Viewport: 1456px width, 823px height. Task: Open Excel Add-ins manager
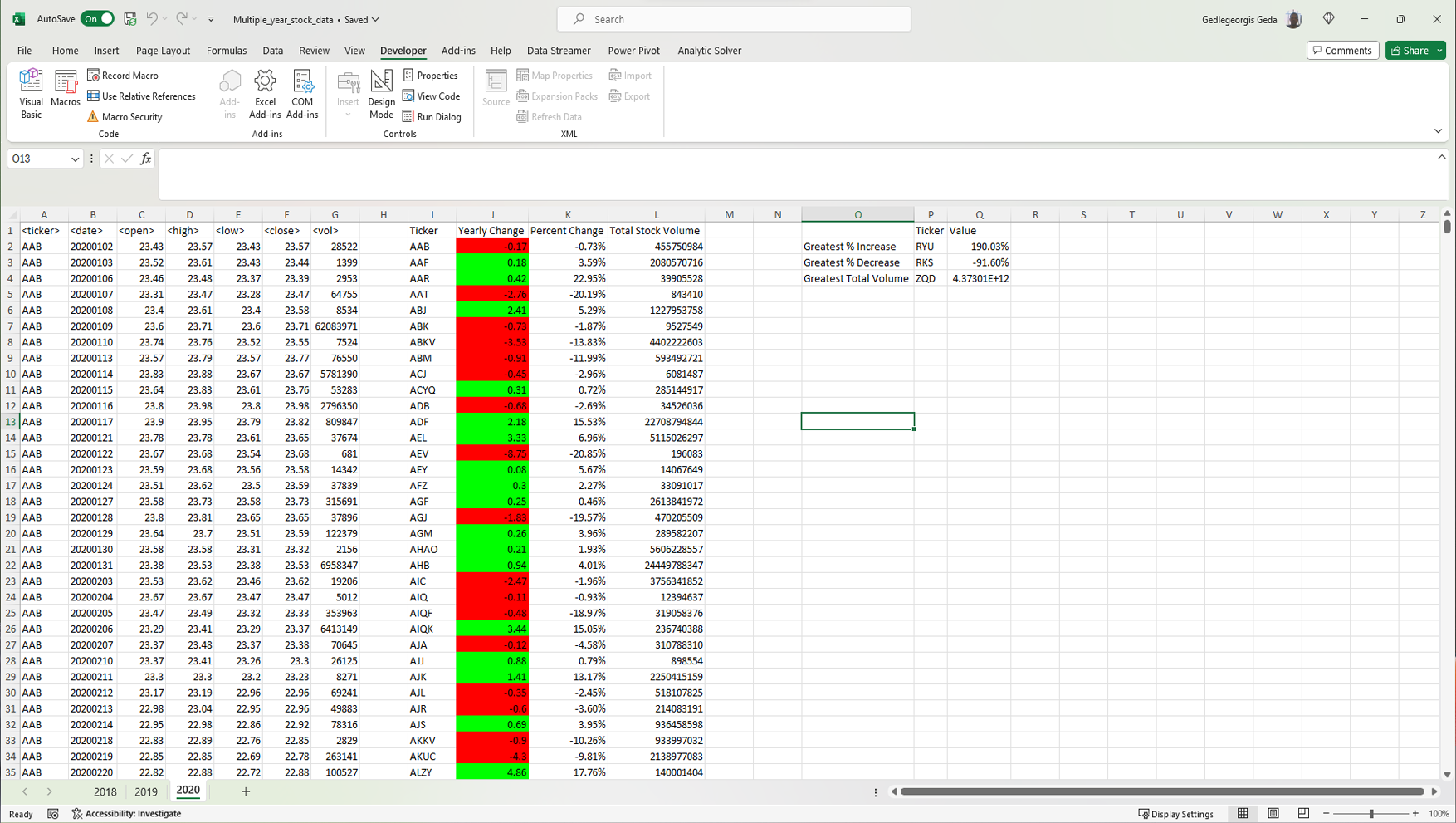(265, 93)
